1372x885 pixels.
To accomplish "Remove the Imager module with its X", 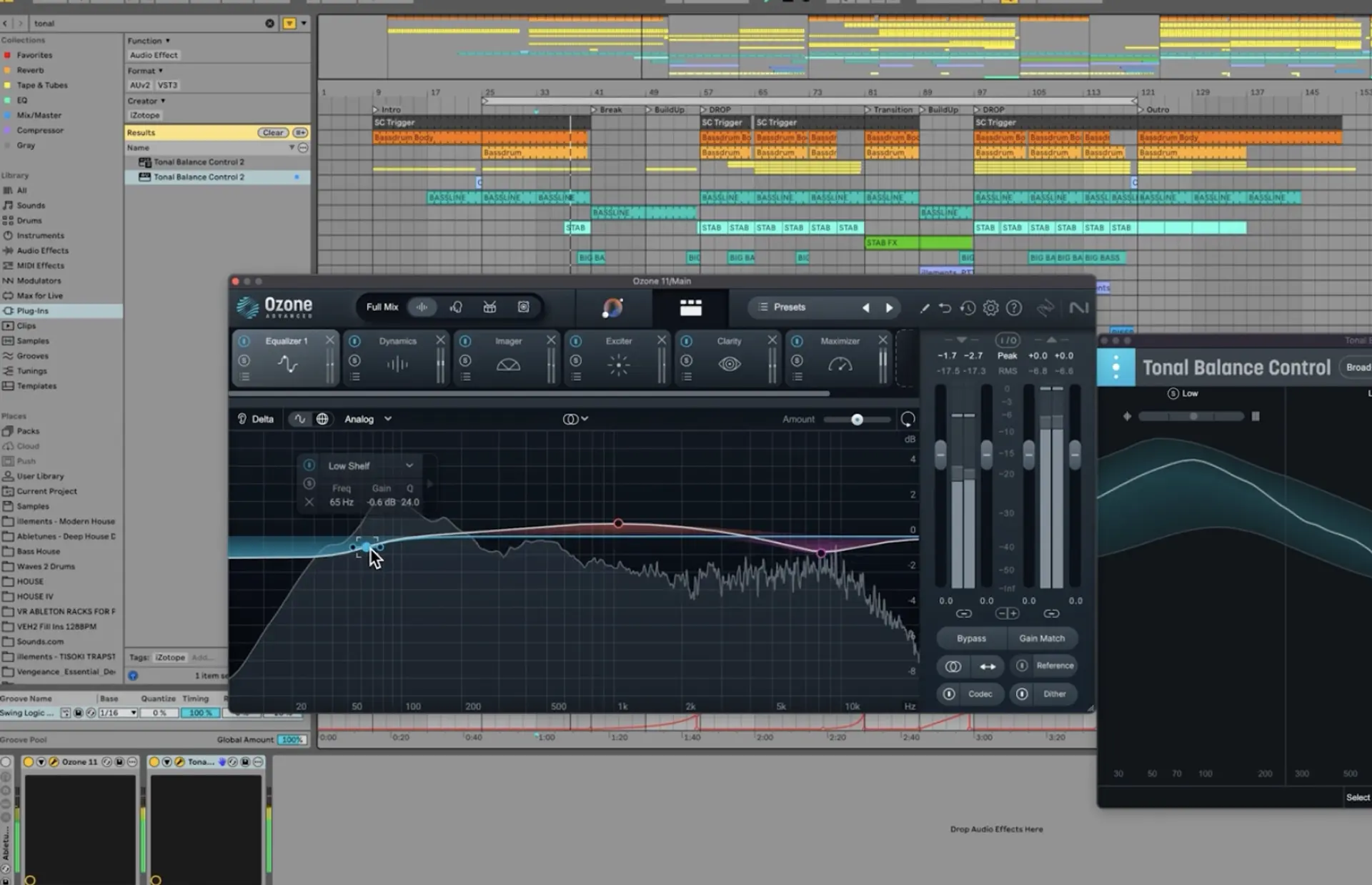I will pyautogui.click(x=551, y=340).
